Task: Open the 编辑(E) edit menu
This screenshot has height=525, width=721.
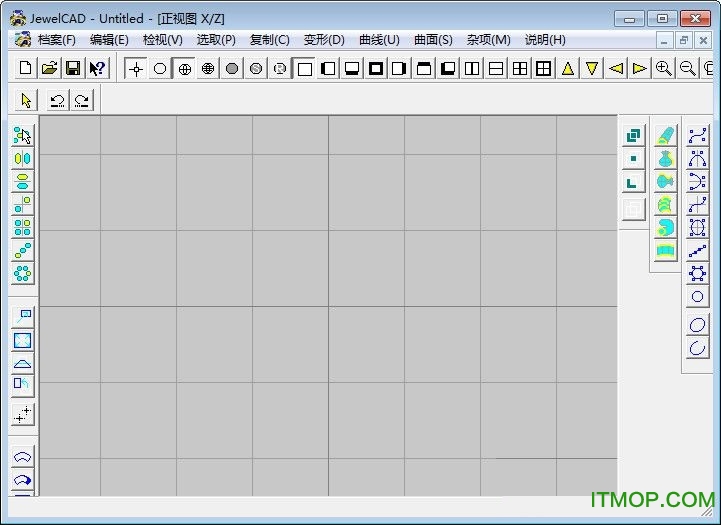Action: pyautogui.click(x=109, y=40)
